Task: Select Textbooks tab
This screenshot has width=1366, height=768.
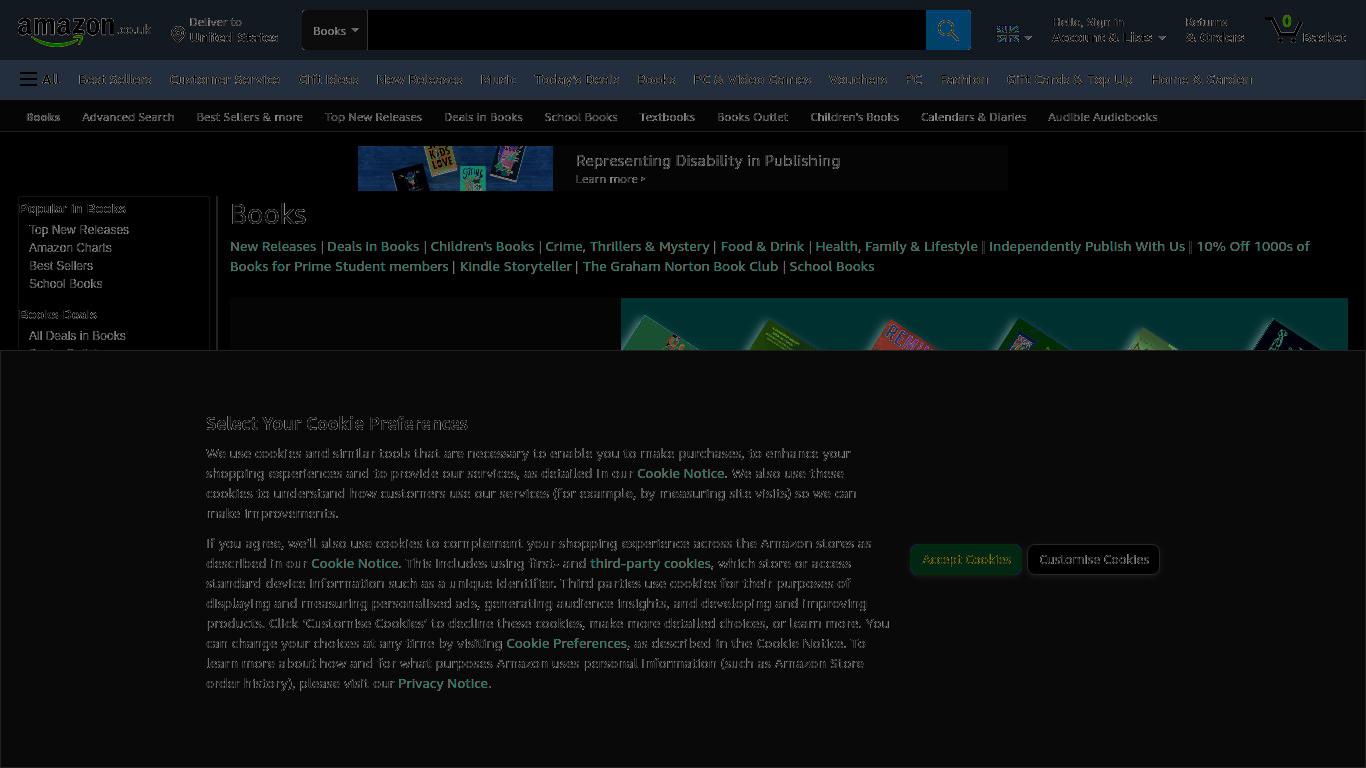Action: pos(667,117)
